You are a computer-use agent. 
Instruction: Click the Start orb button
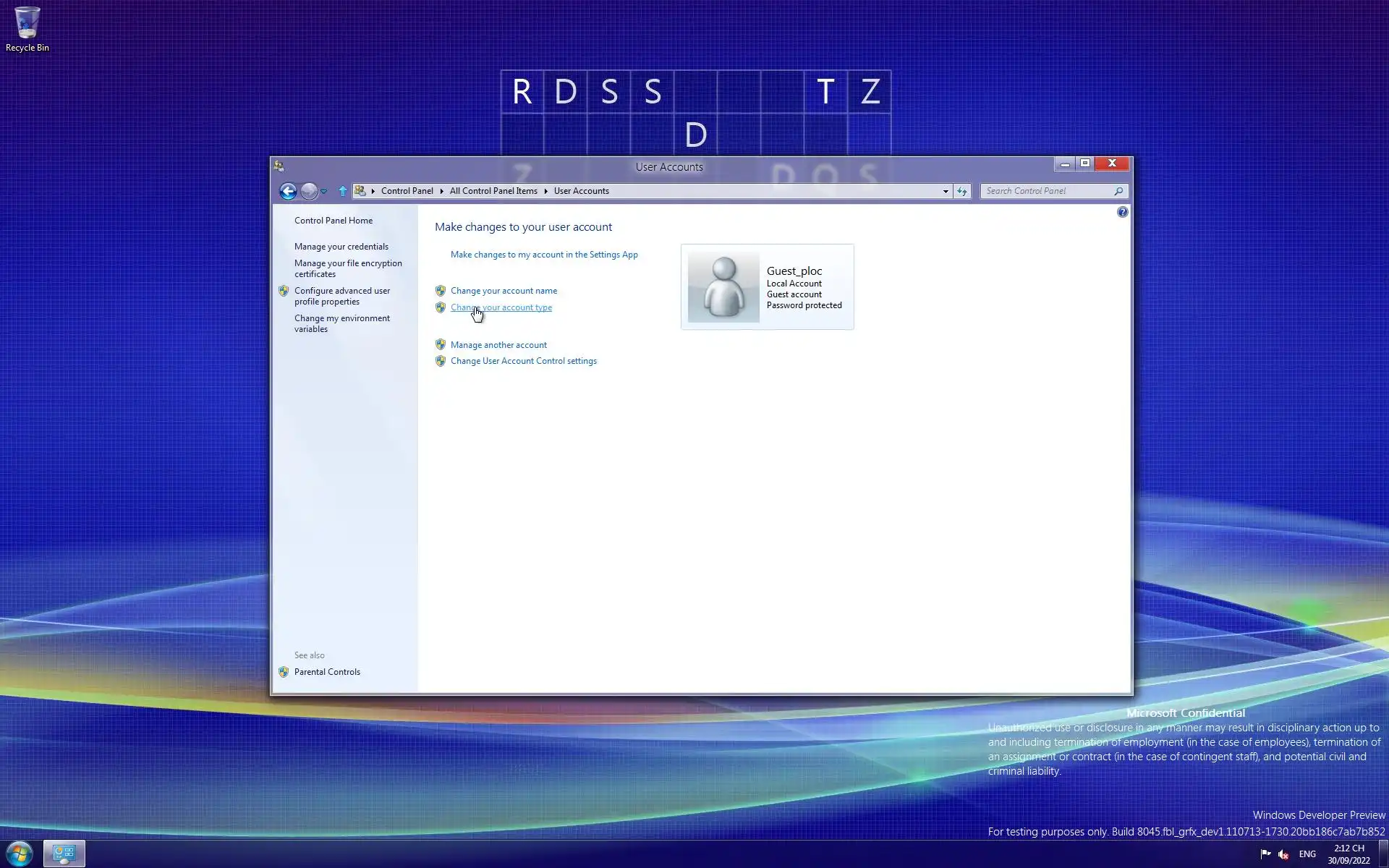(20, 854)
